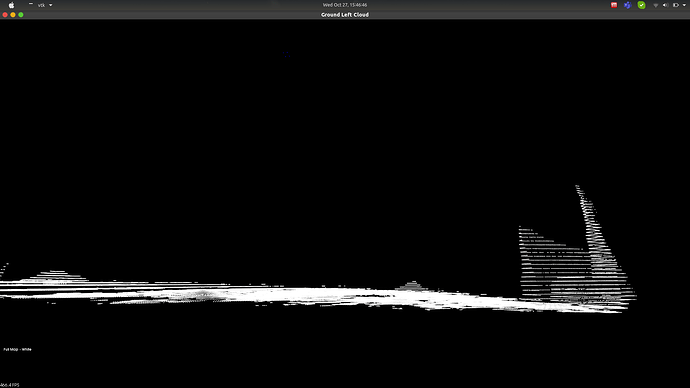The width and height of the screenshot is (690, 388).
Task: Click the Full Map - White label
Action: 18,349
